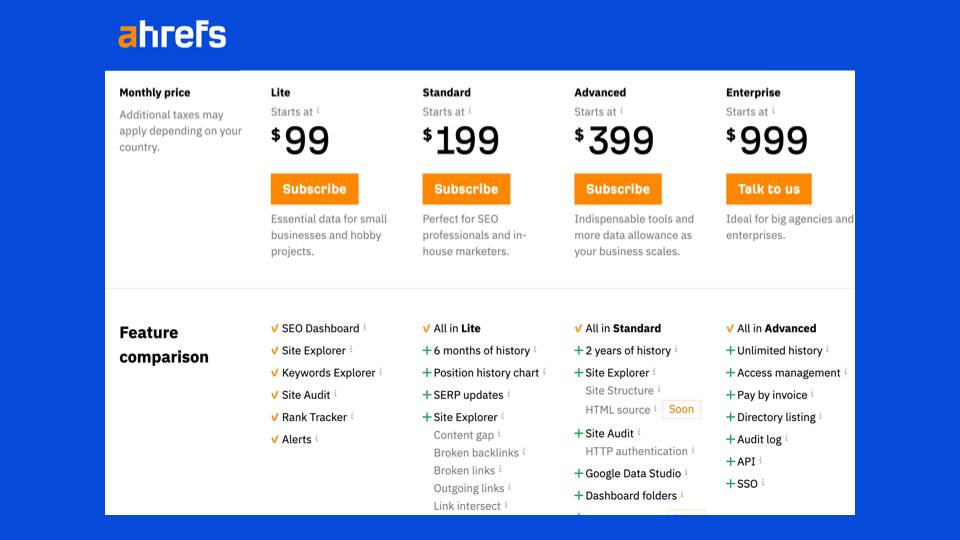Select the Site Audit feature in Lite
Viewport: 960px width, 540px height.
click(306, 395)
